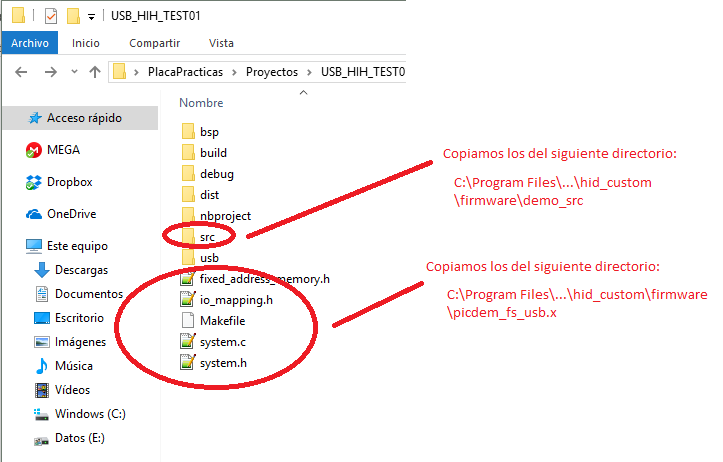Open Vídeos in the sidebar
Viewport: 723px width, 462px height.
point(72,390)
